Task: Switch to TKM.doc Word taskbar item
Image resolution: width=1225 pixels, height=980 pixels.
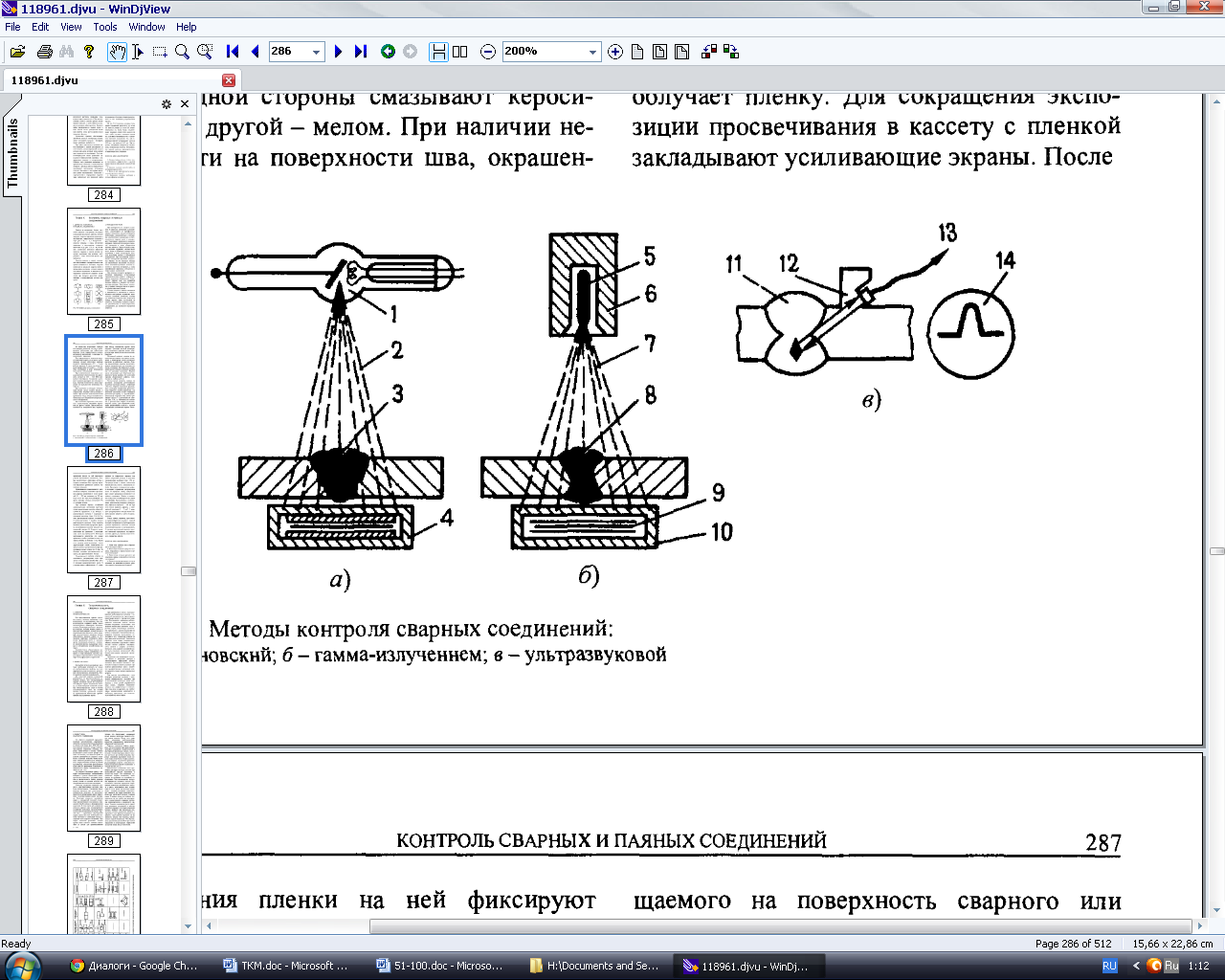Action: 287,967
